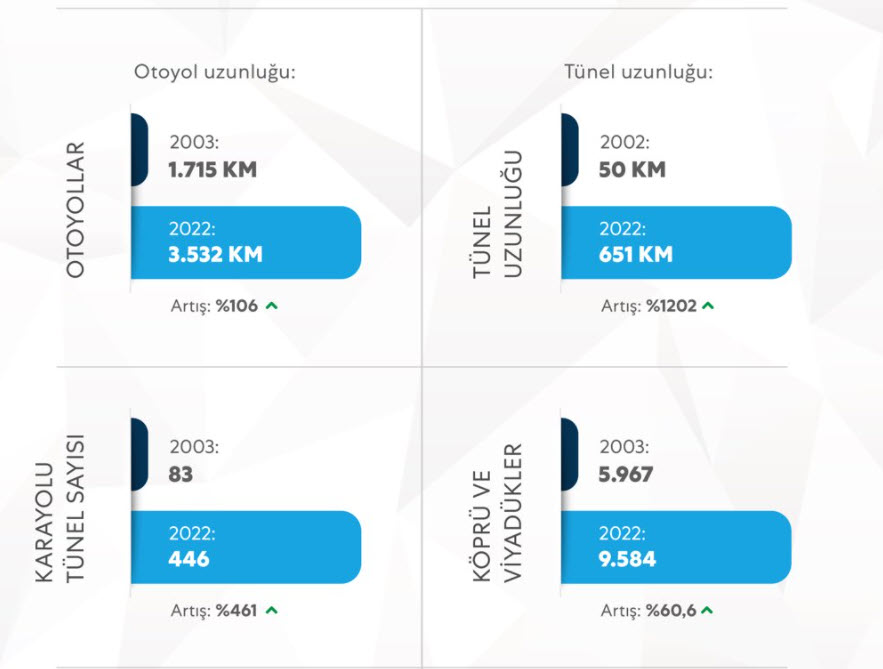Click the green up arrow beside %60,6
This screenshot has height=669, width=883.
pos(707,608)
